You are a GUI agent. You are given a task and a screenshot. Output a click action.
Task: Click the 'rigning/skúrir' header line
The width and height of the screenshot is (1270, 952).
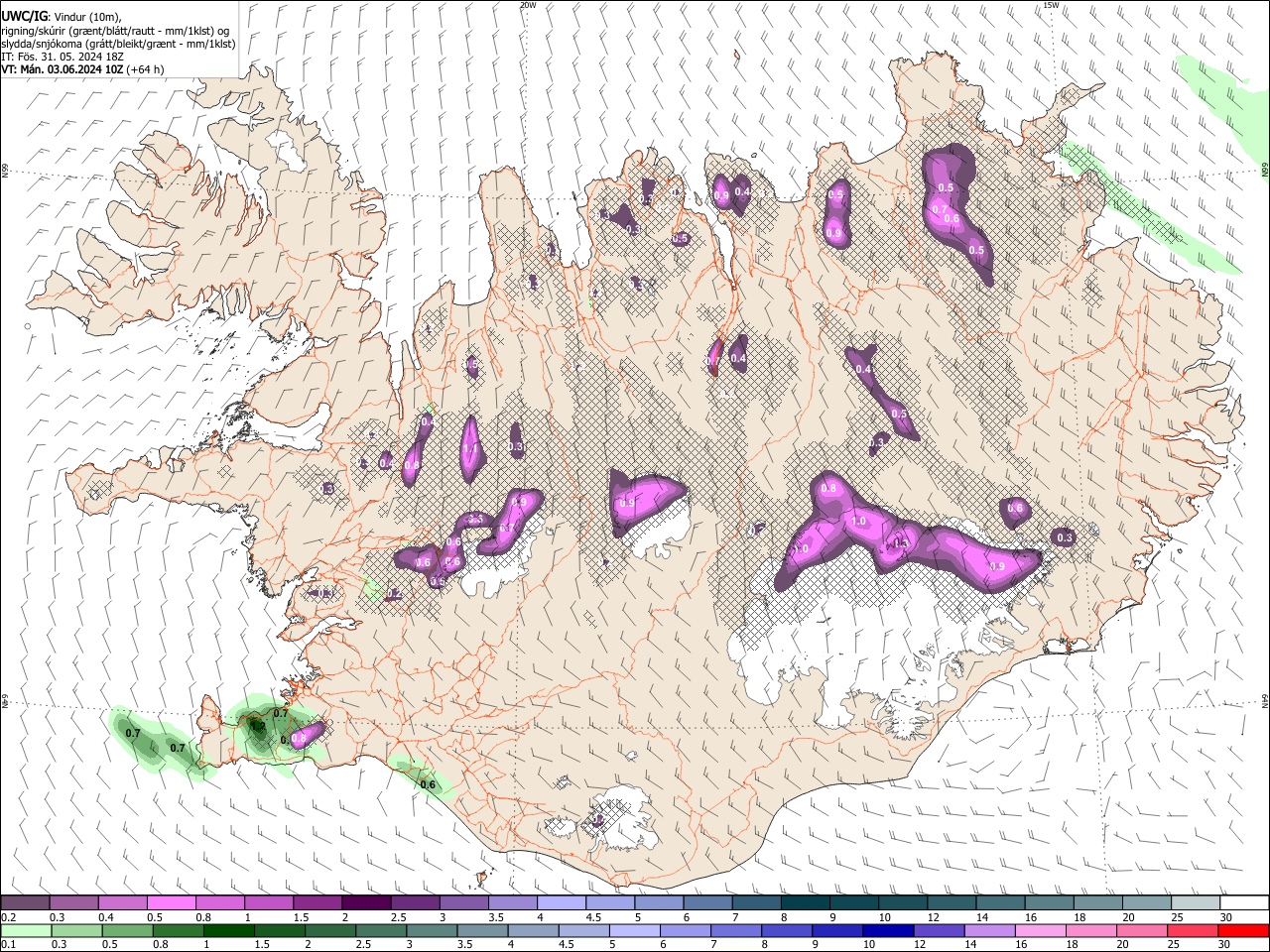[117, 31]
